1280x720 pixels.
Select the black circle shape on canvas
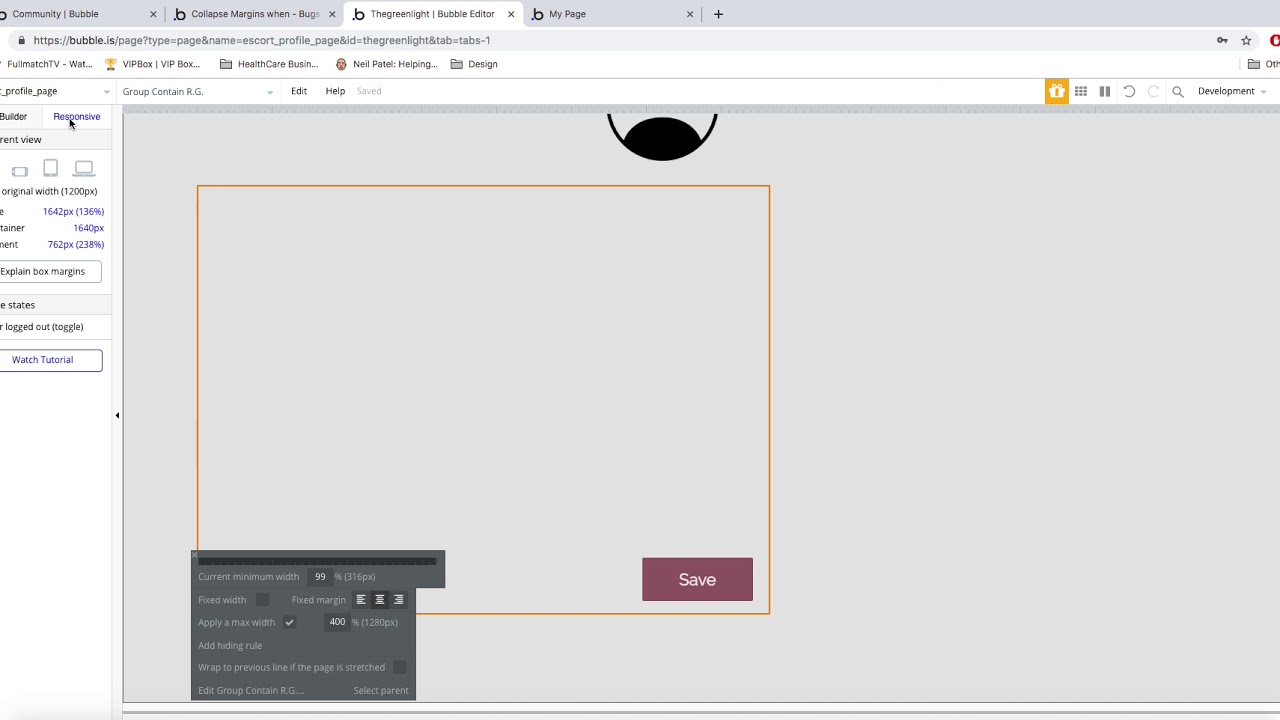tap(662, 137)
